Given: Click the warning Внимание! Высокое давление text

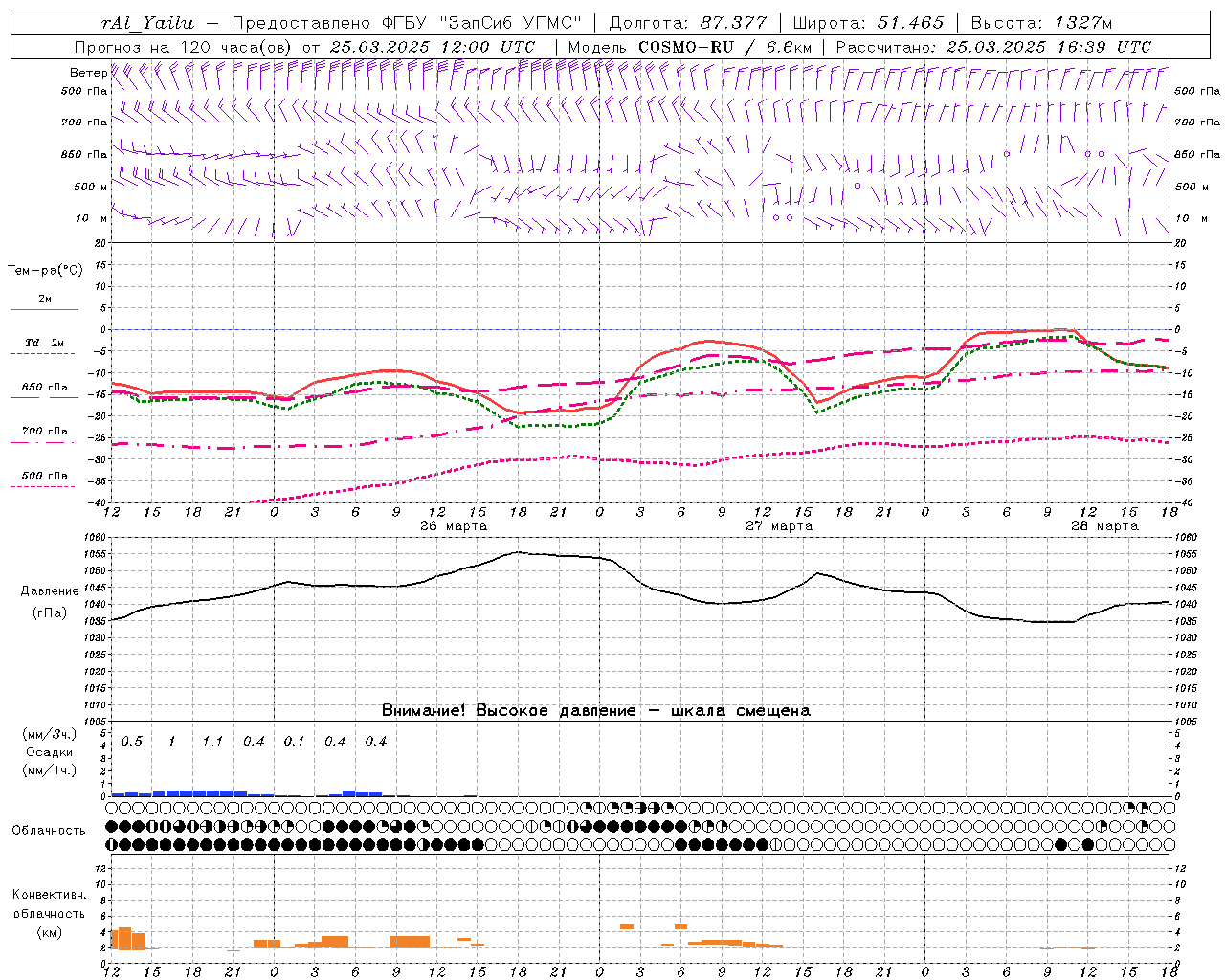Looking at the screenshot, I should click(509, 710).
